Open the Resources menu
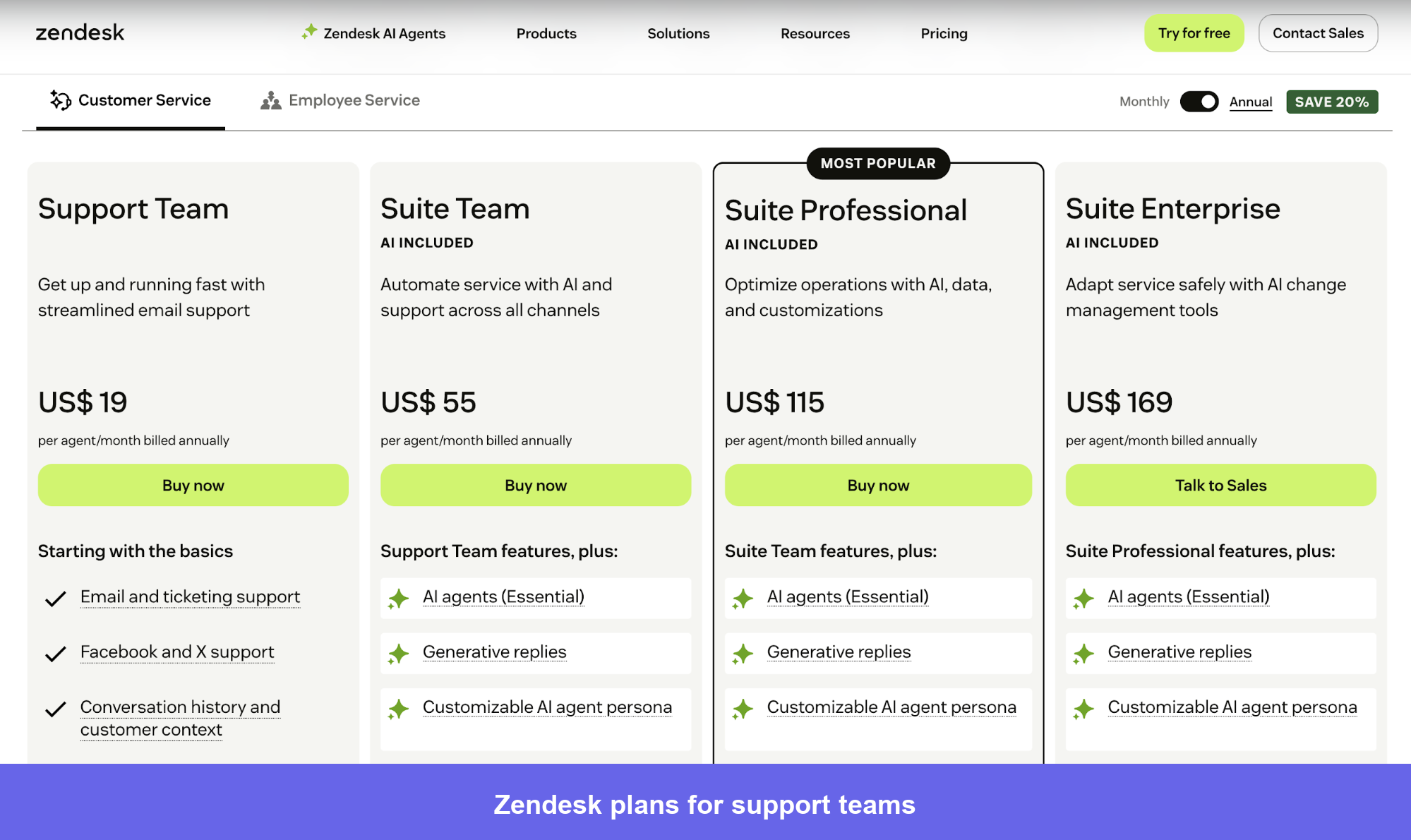This screenshot has height=840, width=1411. (815, 33)
